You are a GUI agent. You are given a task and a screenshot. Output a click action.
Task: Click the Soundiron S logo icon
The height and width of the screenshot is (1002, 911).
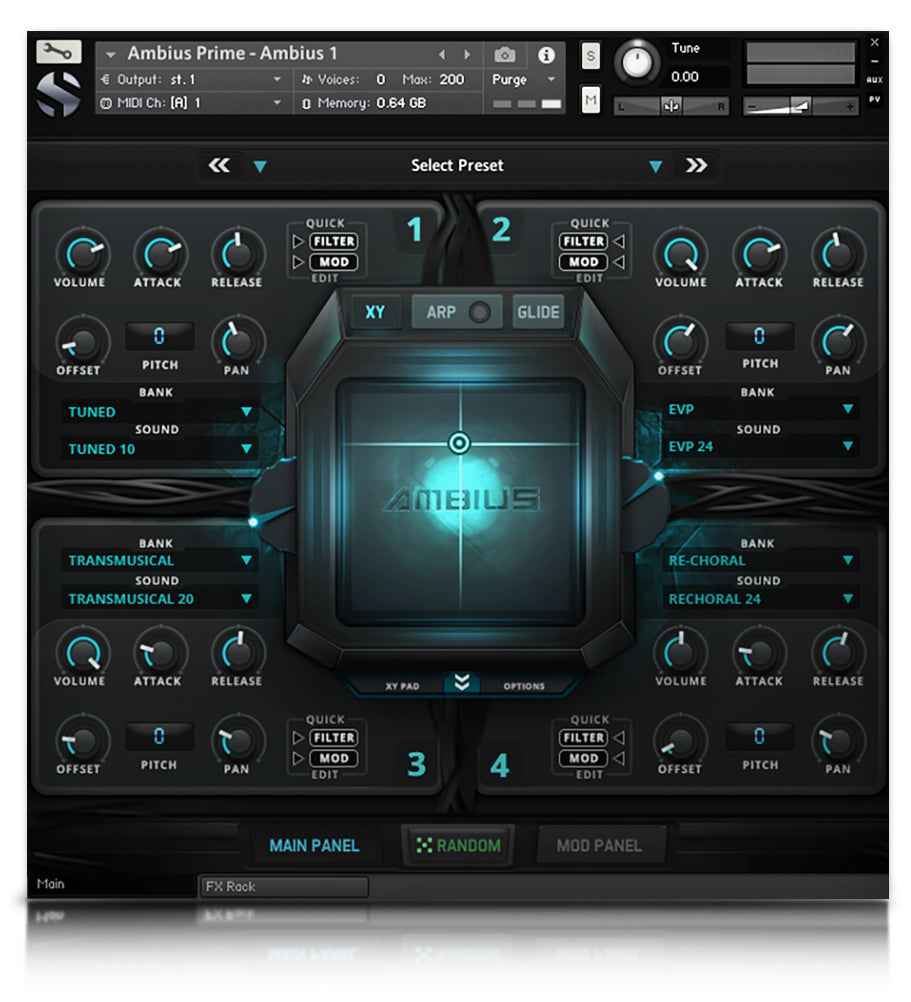click(60, 92)
